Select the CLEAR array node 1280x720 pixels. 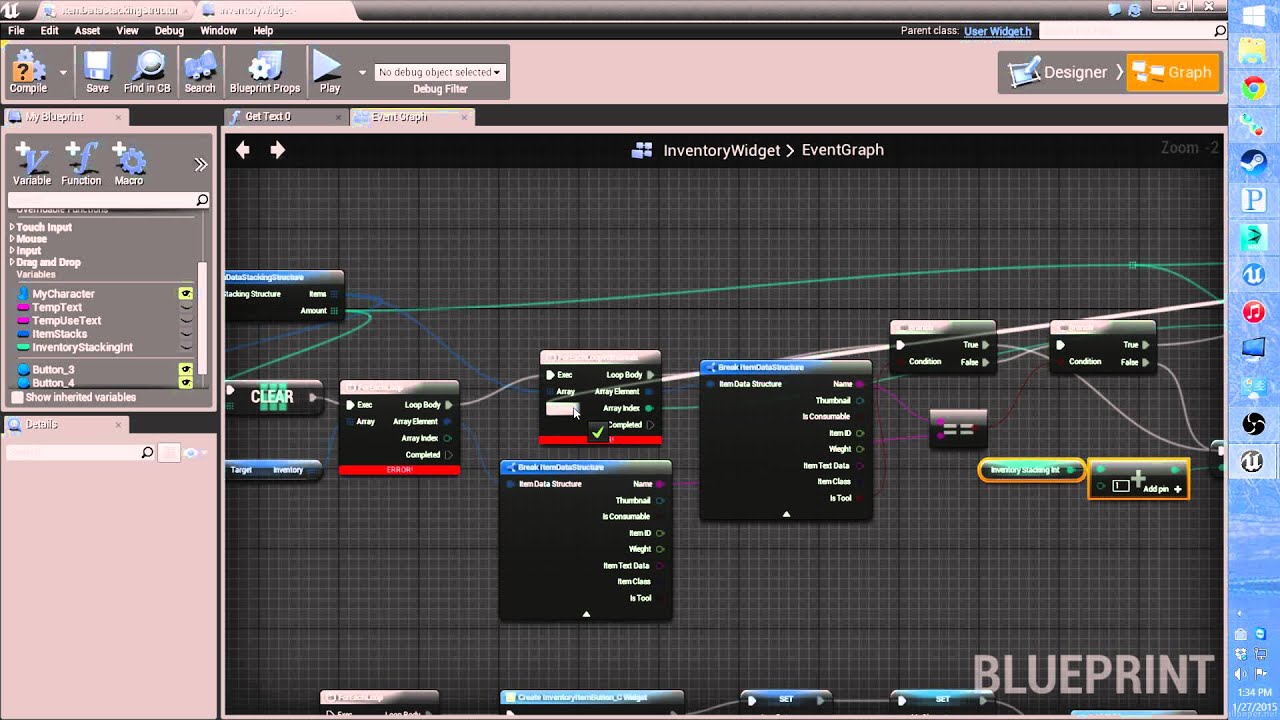point(273,397)
